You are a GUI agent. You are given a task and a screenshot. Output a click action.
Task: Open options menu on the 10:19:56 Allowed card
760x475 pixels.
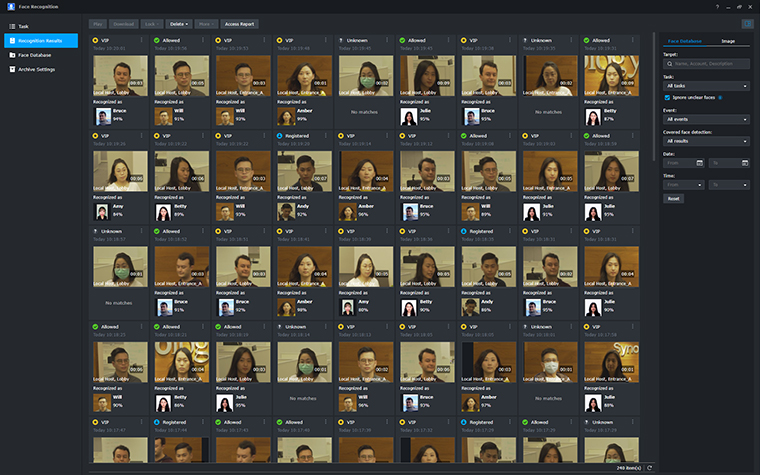coord(203,40)
